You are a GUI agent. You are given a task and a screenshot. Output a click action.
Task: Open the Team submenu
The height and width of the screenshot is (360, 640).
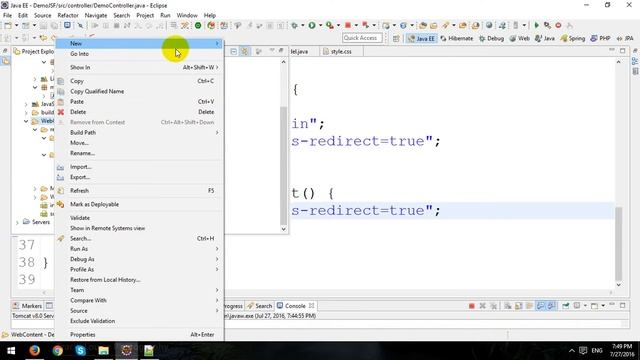139,290
